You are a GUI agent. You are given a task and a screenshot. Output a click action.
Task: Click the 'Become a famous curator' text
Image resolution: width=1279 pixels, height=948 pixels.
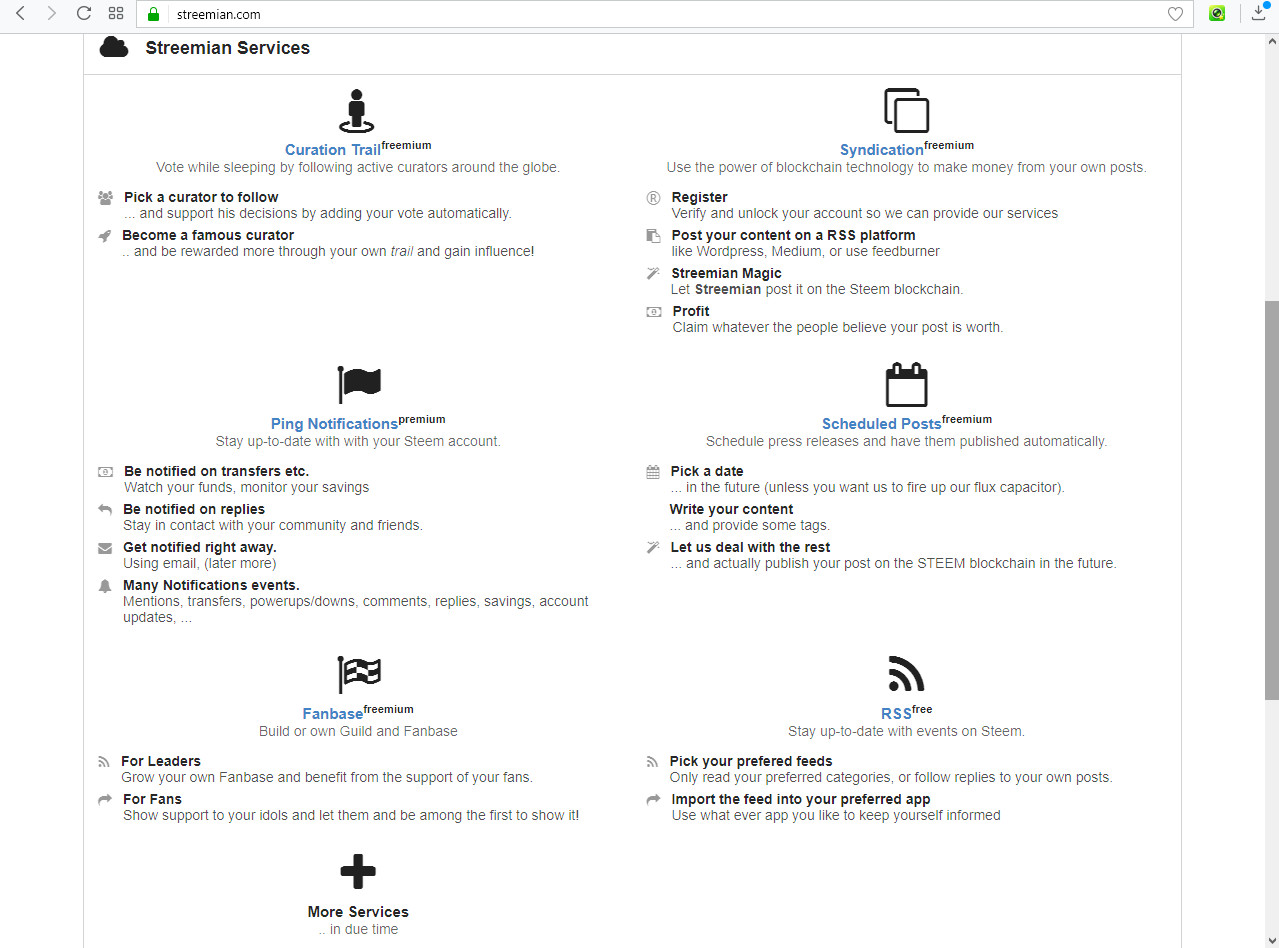click(x=208, y=236)
